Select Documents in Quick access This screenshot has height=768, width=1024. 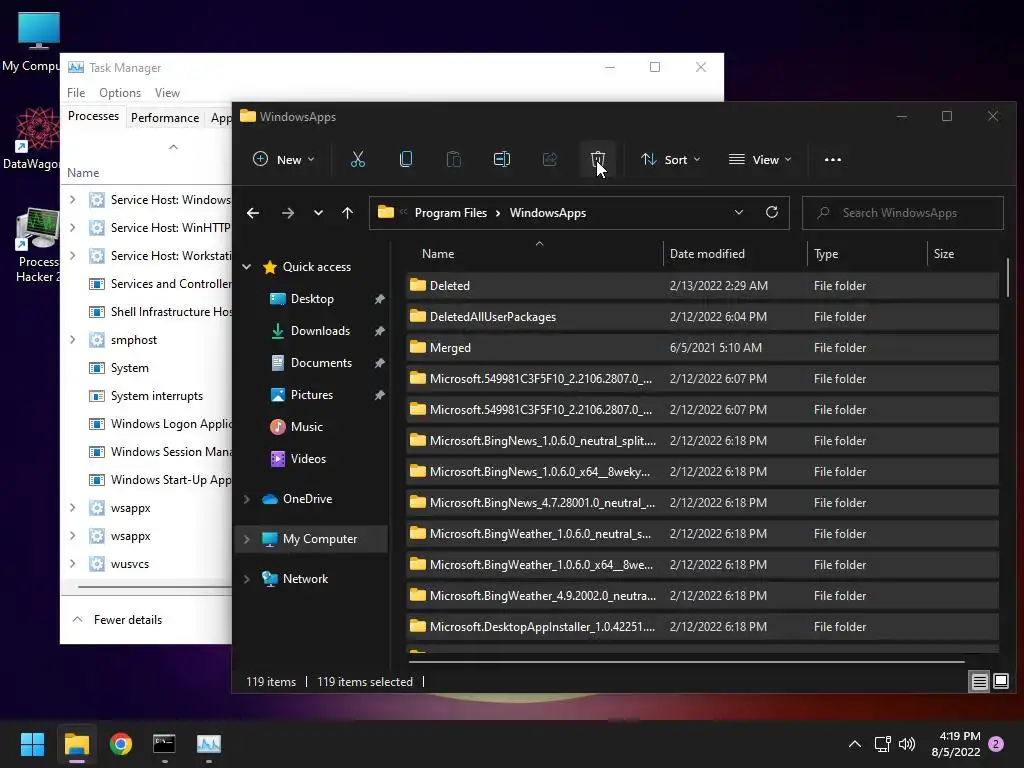point(321,362)
